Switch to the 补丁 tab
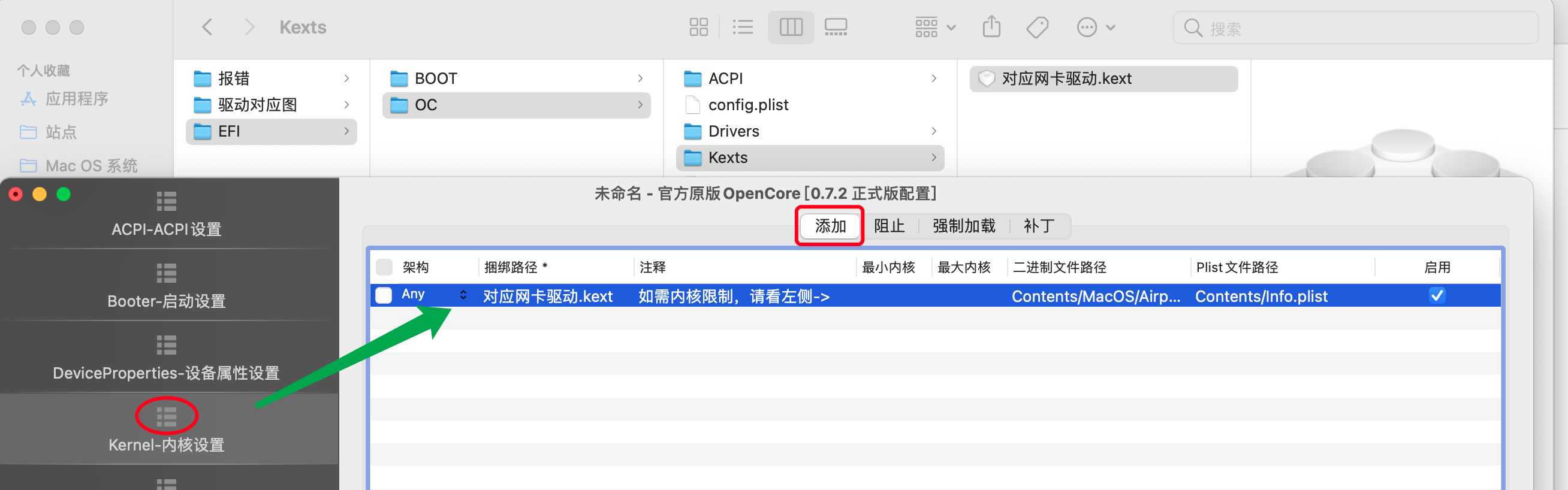 pos(1038,226)
